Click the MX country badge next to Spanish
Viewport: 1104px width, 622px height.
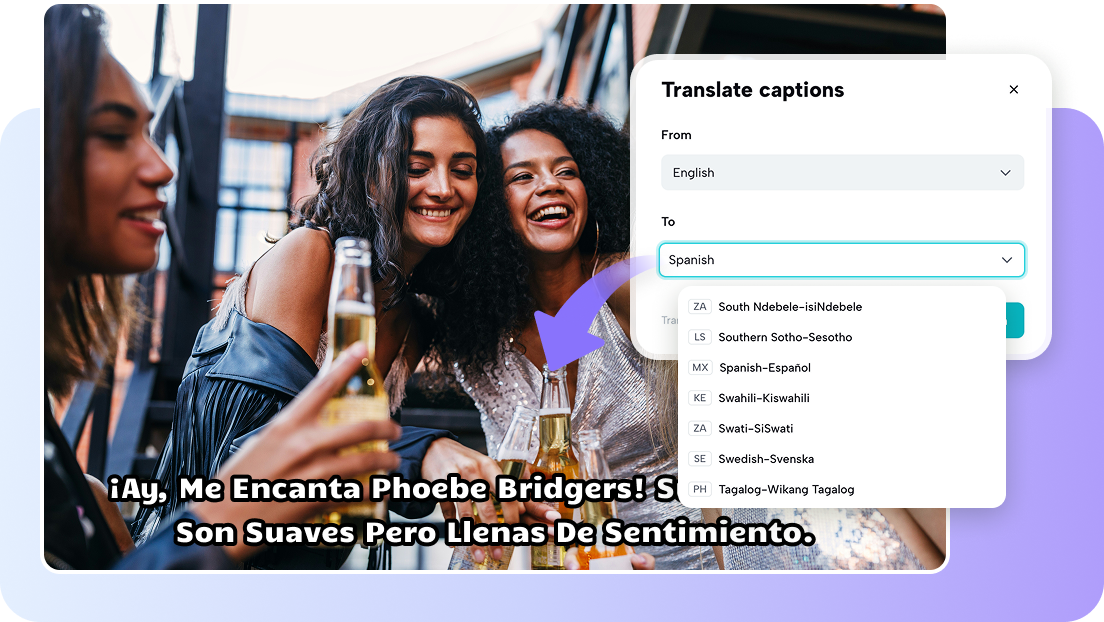click(700, 367)
